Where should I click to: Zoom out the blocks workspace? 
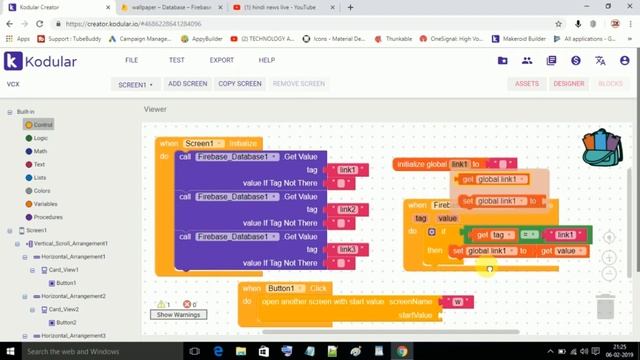click(609, 273)
